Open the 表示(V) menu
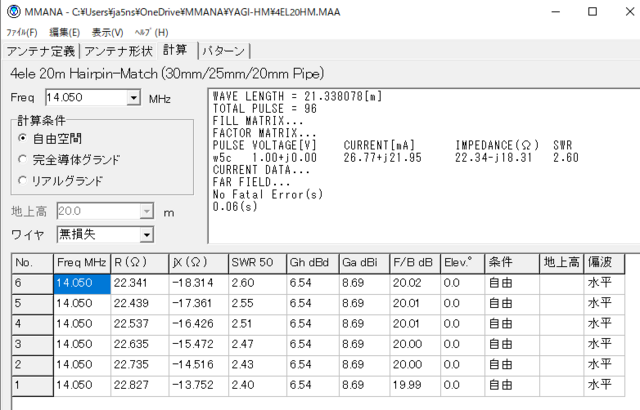This screenshot has height=410, width=640. coord(108,32)
